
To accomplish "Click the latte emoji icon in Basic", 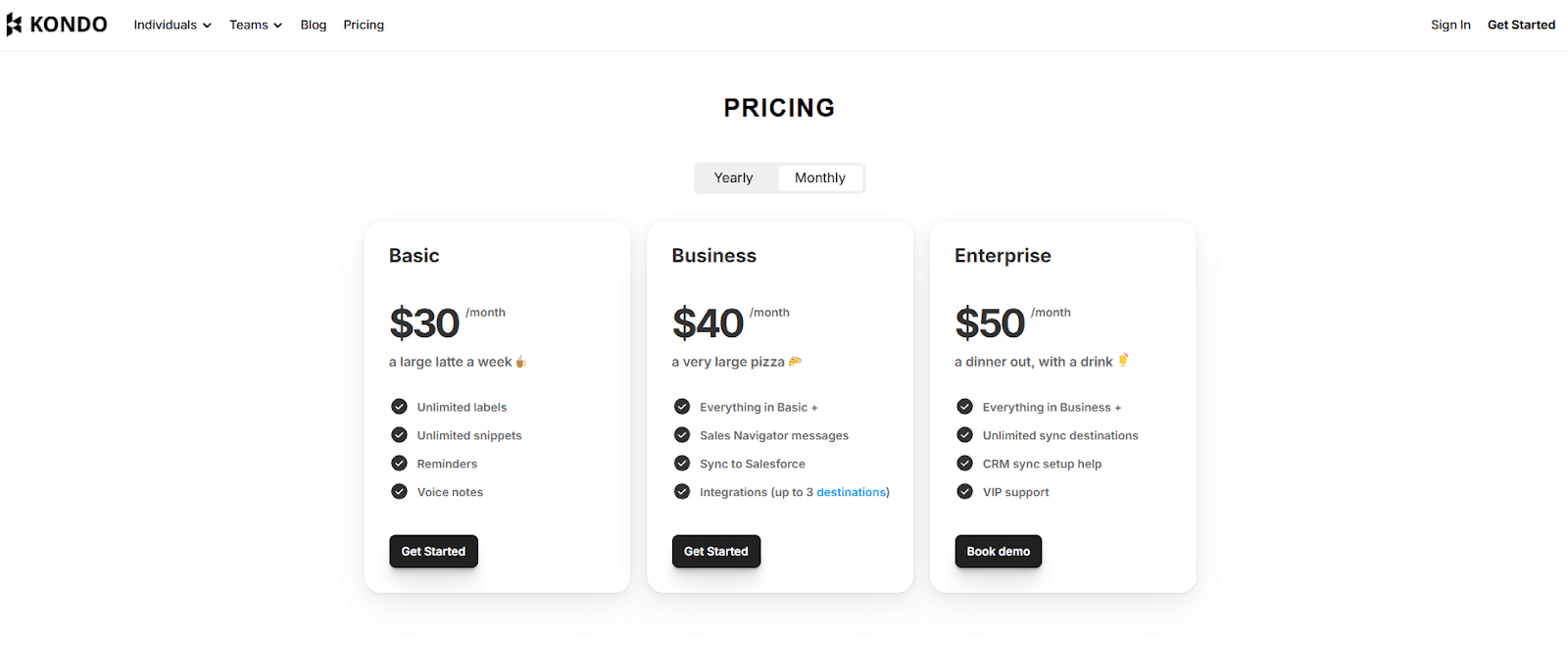I will pos(520,362).
